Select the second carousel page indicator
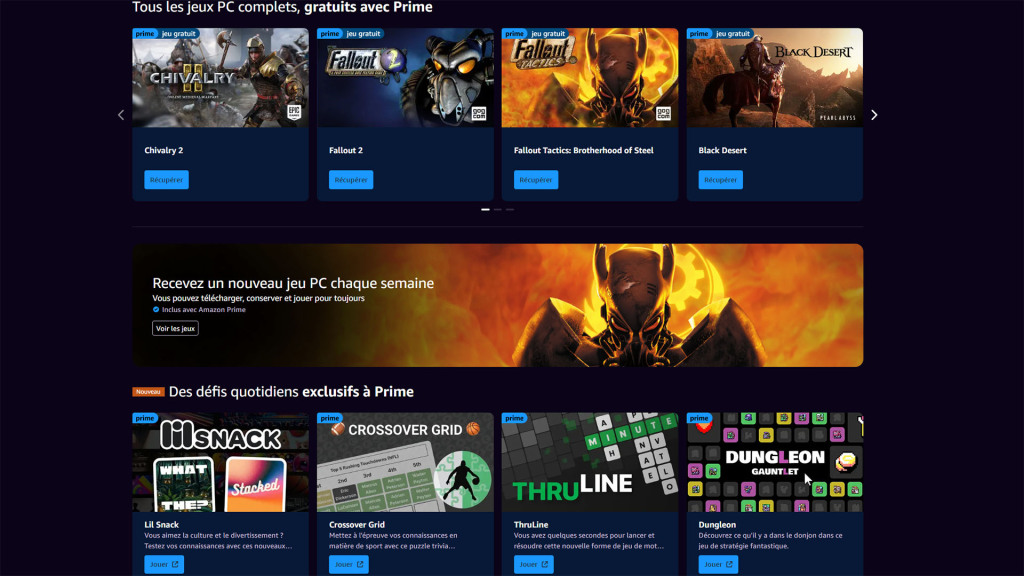Image resolution: width=1024 pixels, height=576 pixels. [498, 210]
